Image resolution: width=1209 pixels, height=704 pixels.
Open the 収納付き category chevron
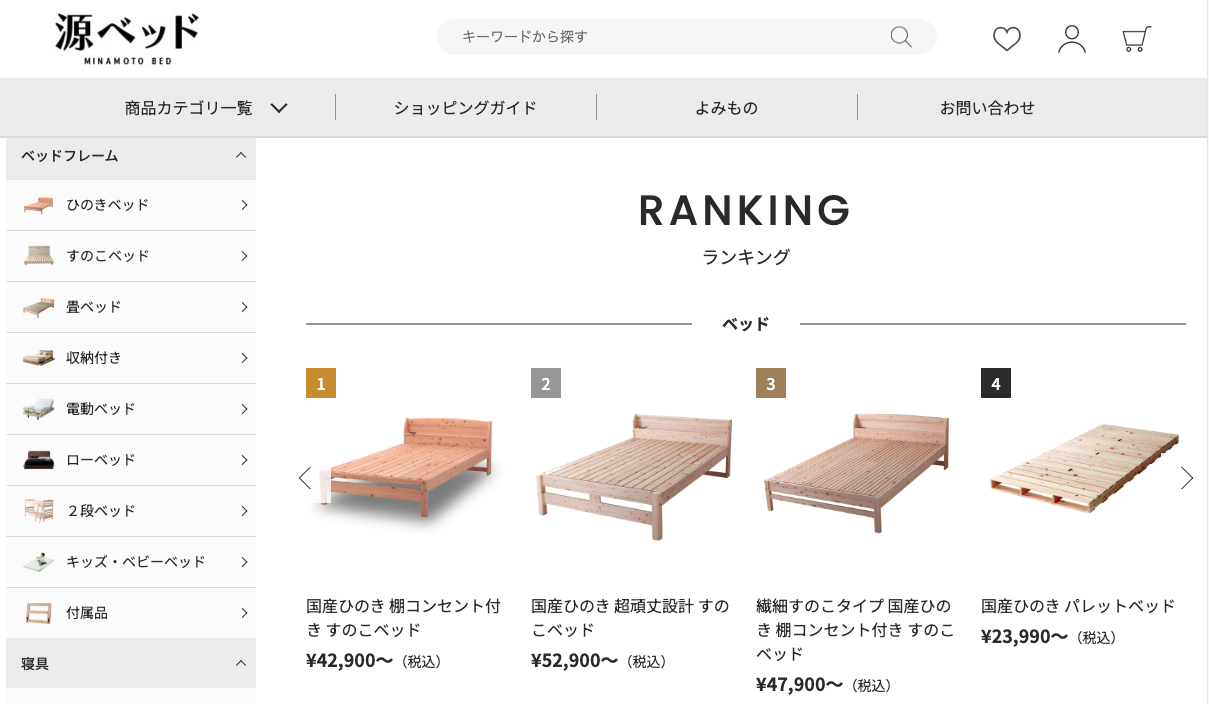click(244, 358)
